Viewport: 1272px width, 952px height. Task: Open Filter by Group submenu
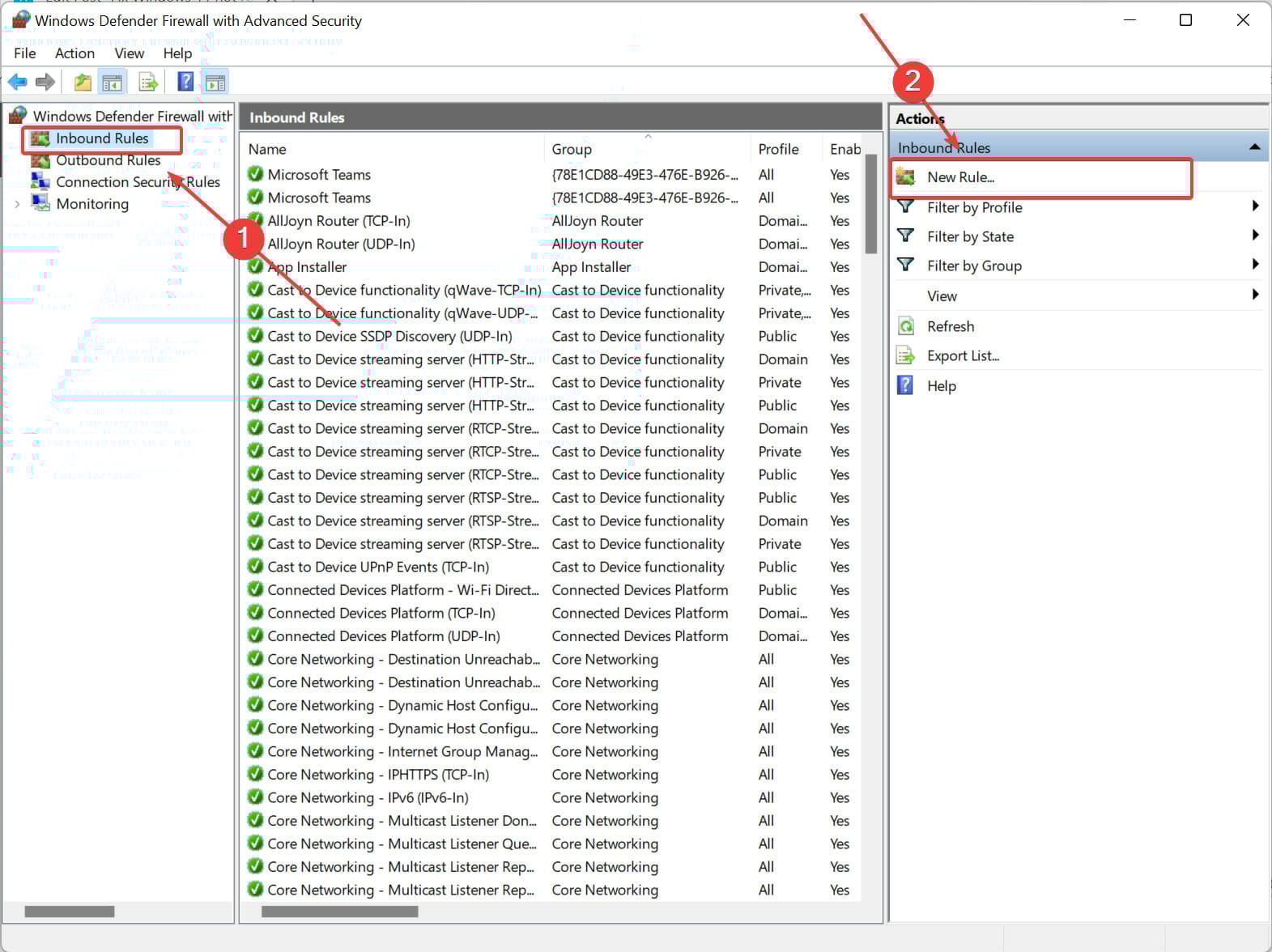(x=974, y=266)
